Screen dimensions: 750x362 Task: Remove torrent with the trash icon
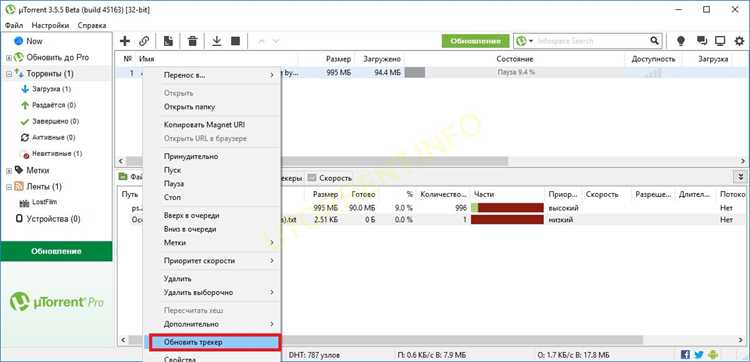pos(192,41)
